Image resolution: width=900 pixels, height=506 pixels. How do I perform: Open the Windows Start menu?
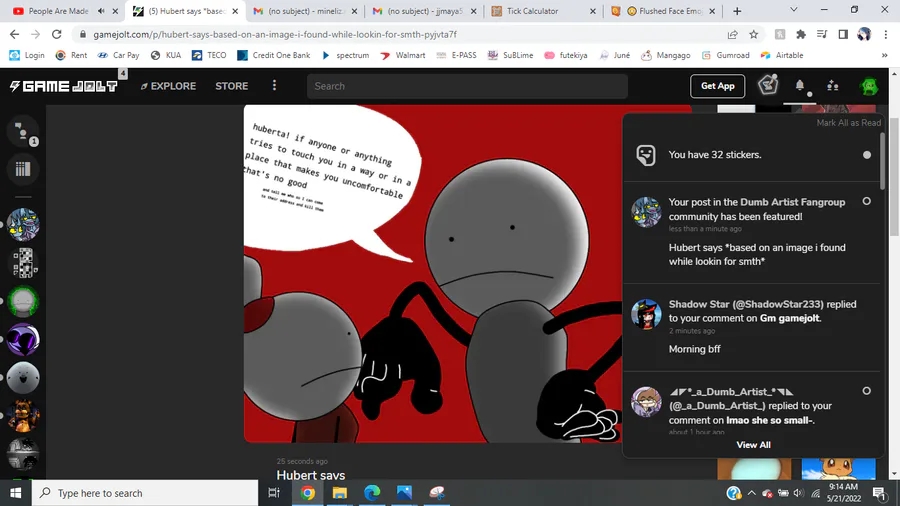pos(15,493)
